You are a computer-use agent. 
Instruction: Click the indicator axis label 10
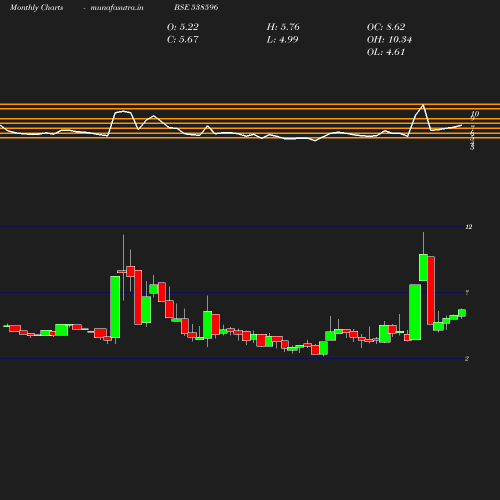475,114
